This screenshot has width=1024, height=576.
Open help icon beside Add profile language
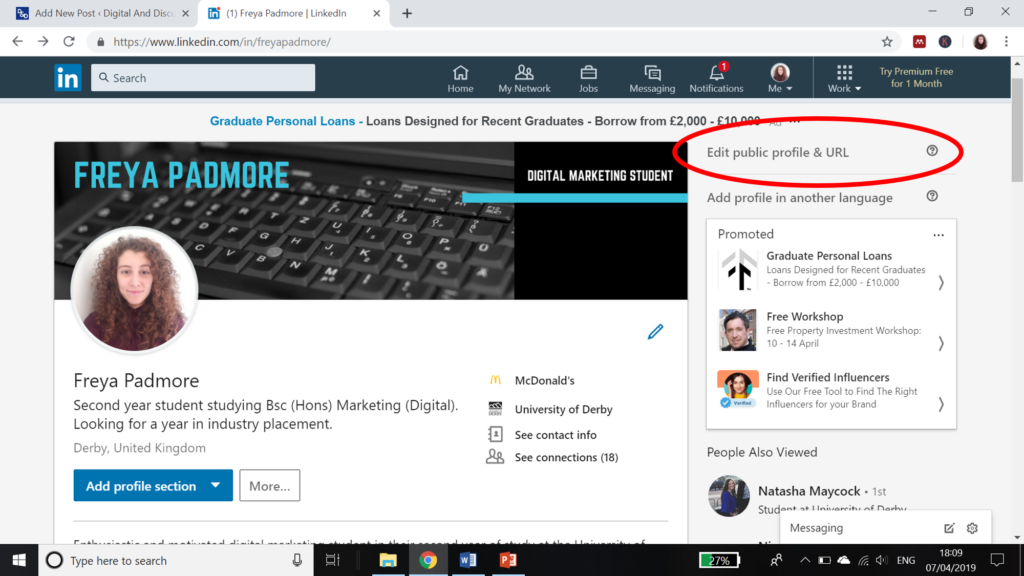(x=932, y=196)
